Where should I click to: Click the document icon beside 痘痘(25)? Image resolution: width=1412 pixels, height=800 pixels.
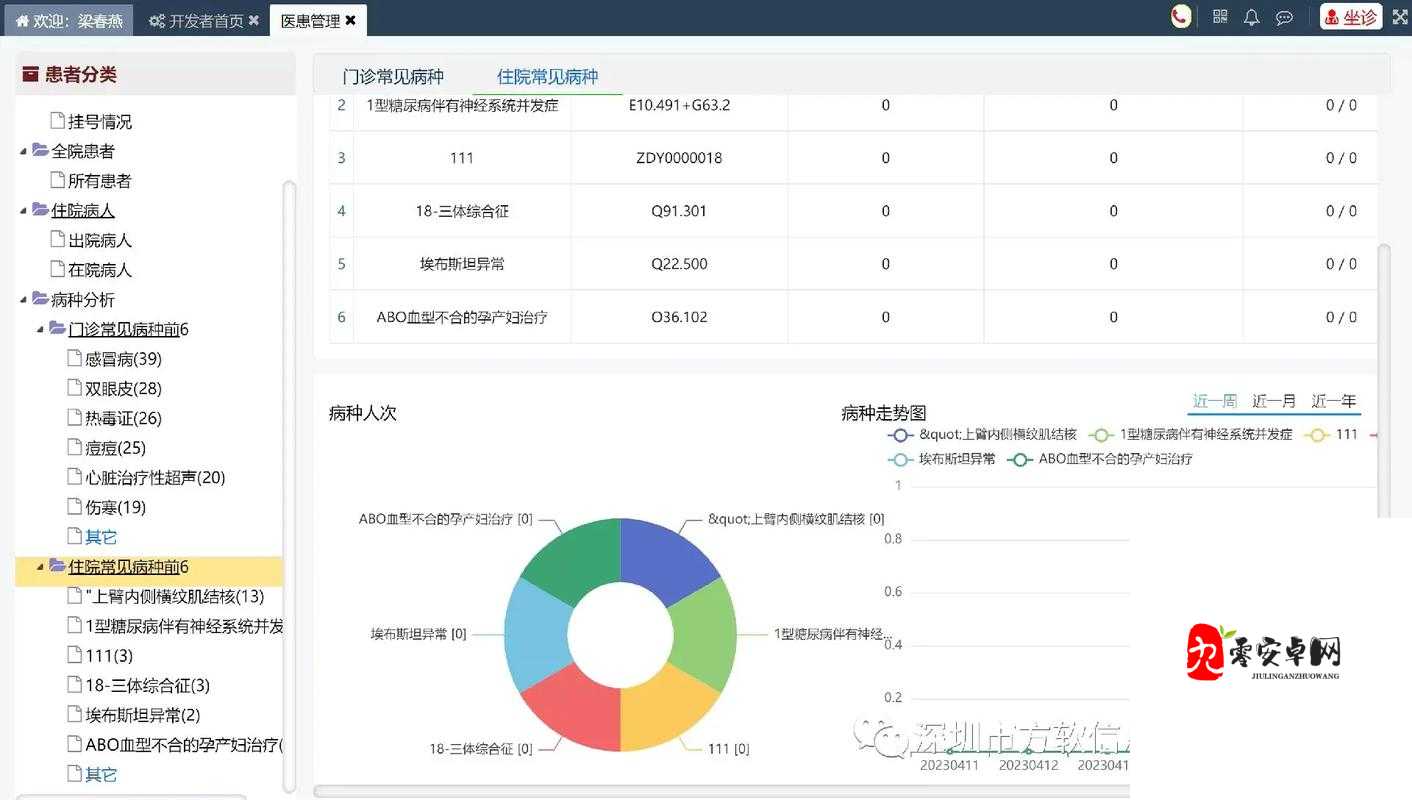coord(75,447)
